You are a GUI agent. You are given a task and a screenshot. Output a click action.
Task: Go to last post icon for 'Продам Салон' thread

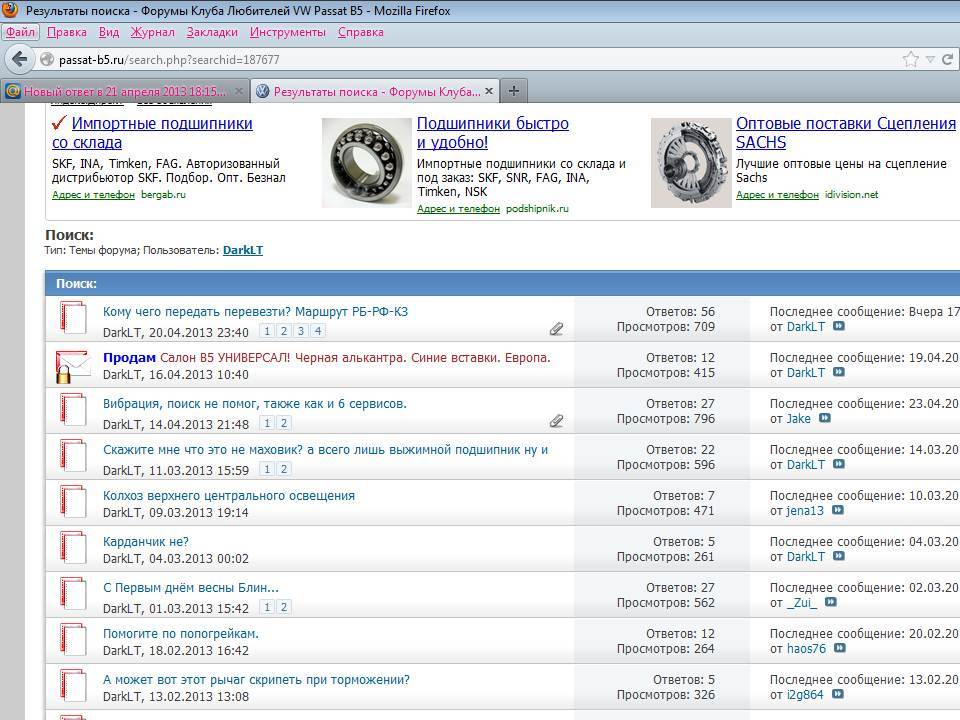coord(839,372)
